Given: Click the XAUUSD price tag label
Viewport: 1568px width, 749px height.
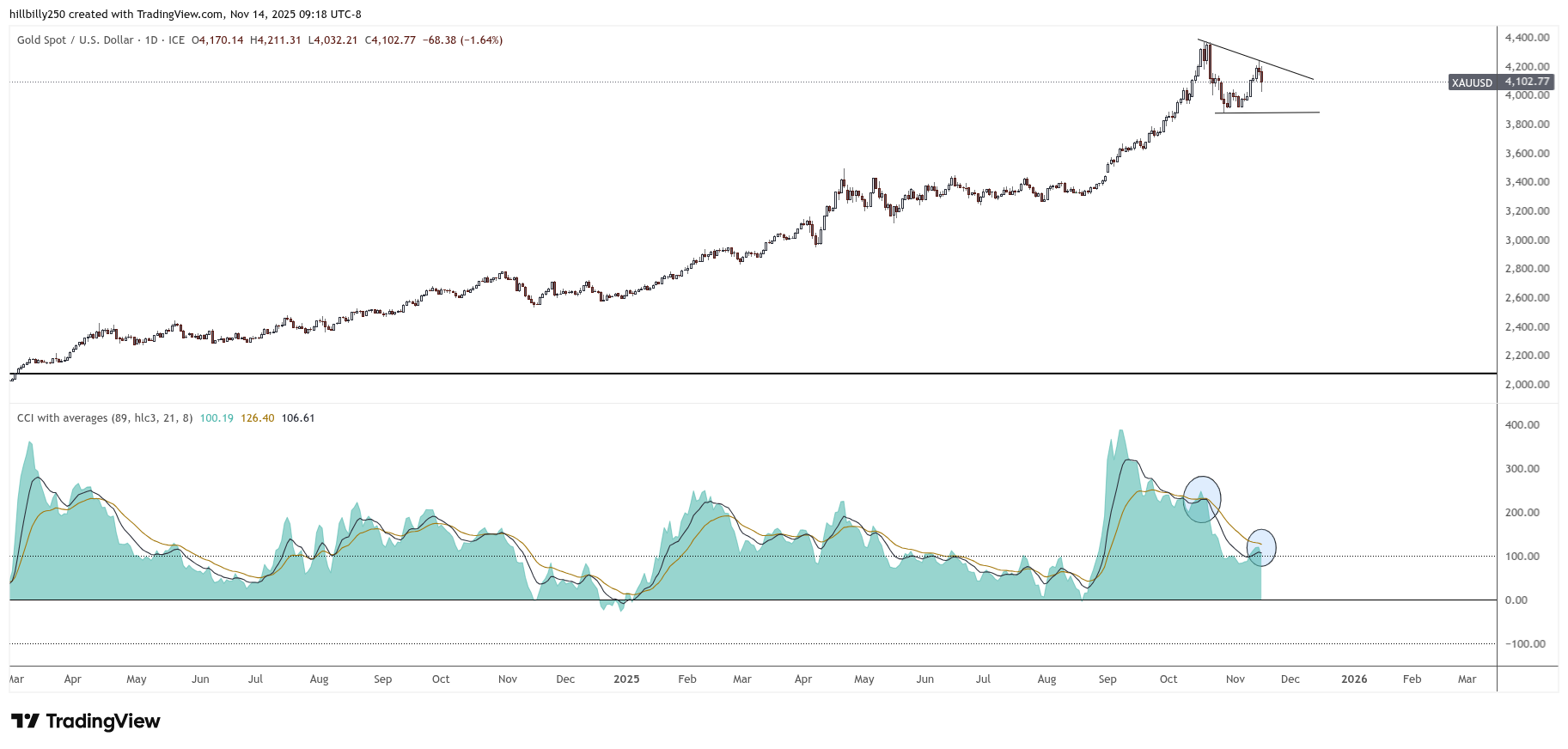Looking at the screenshot, I should 1472,82.
